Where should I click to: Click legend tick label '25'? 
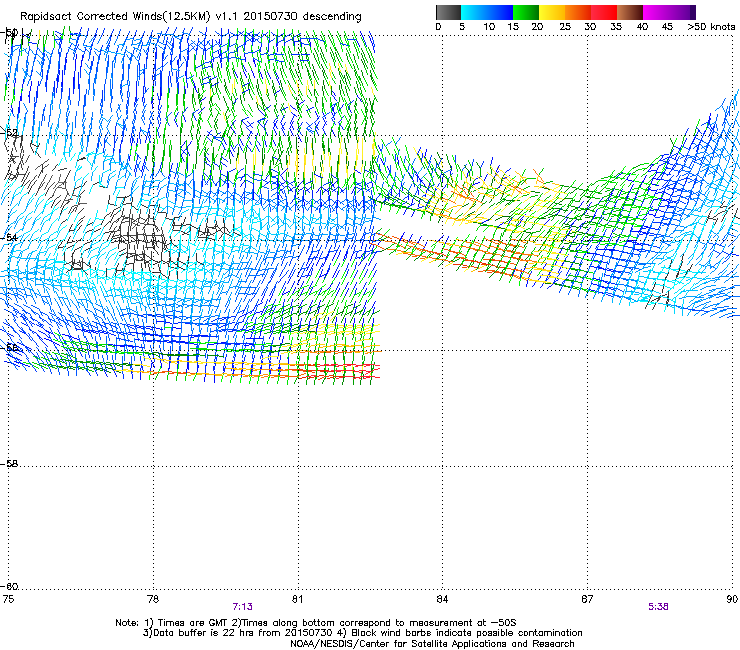click(565, 27)
